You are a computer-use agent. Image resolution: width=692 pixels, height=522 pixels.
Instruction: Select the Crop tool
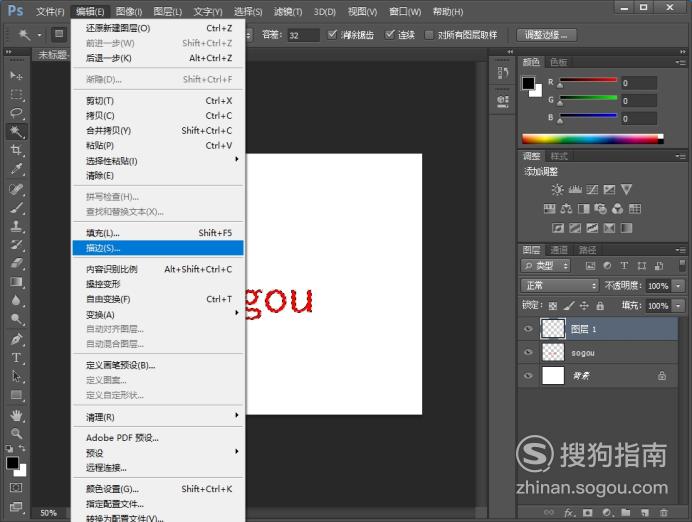point(16,150)
